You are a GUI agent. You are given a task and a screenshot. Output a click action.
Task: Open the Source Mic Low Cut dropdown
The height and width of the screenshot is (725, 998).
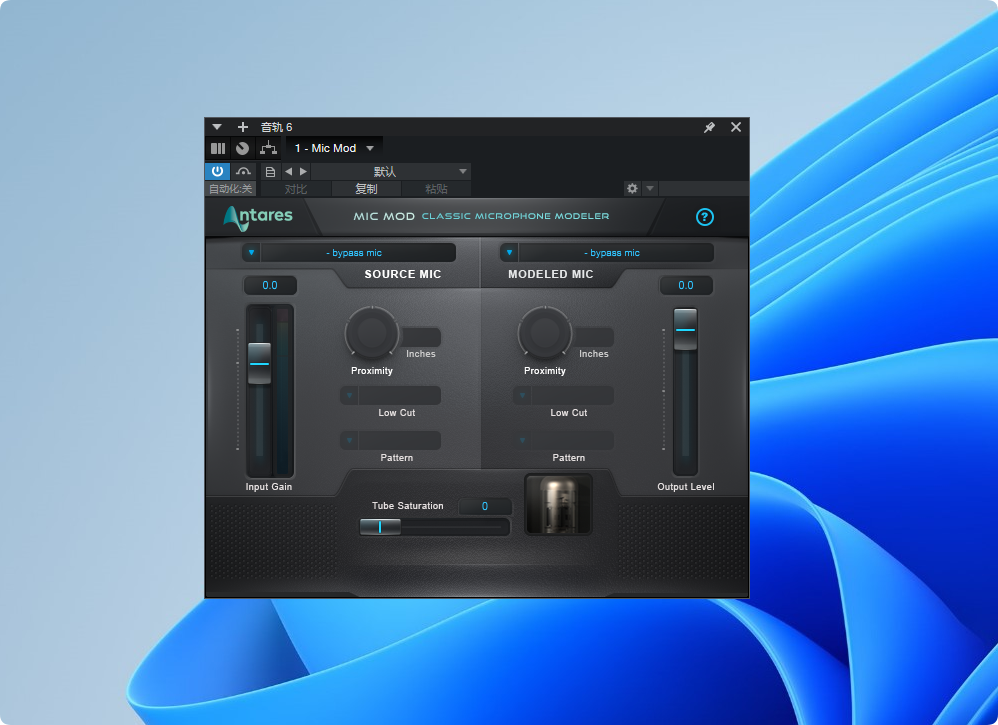click(390, 395)
